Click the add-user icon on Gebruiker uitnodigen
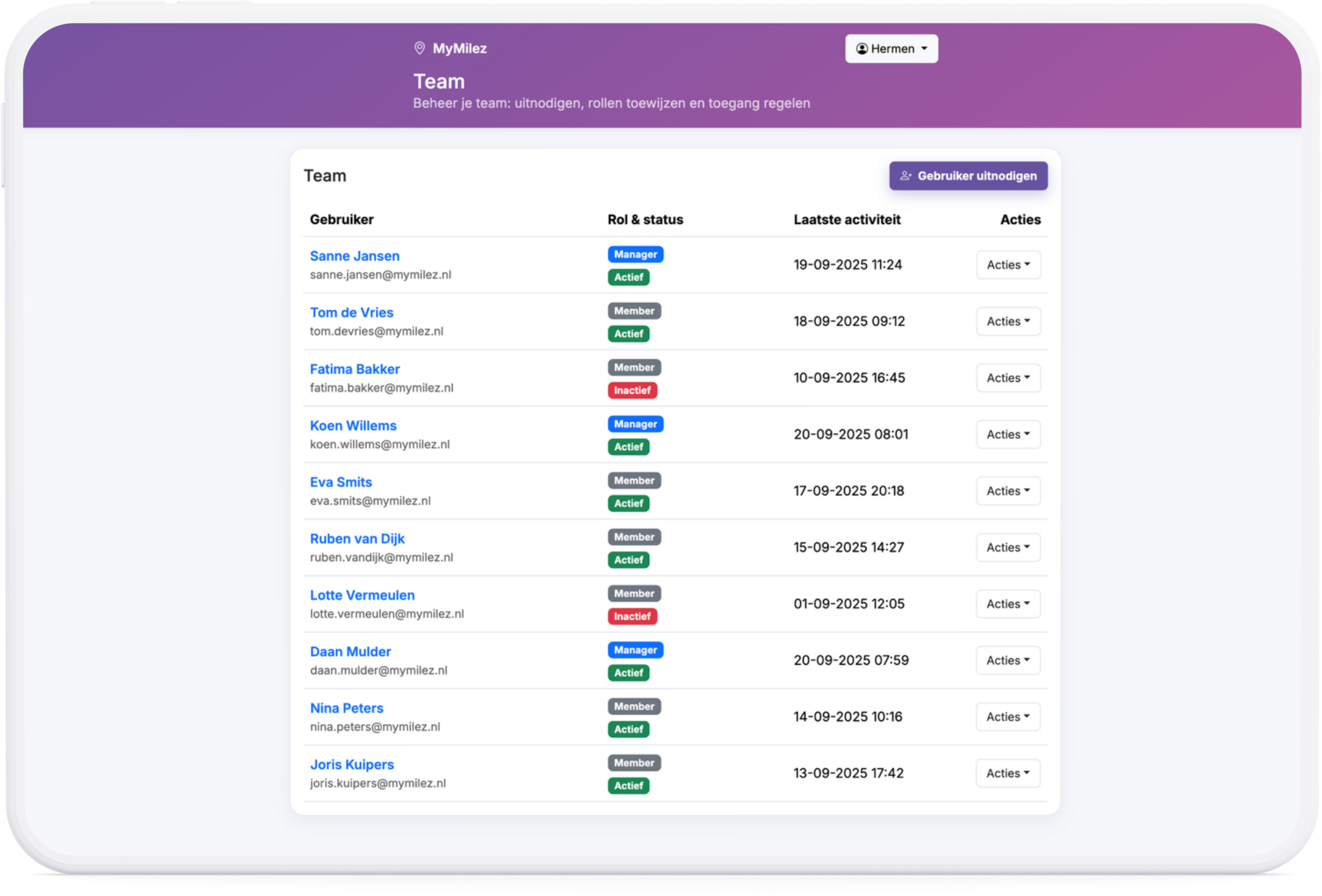 pos(906,176)
